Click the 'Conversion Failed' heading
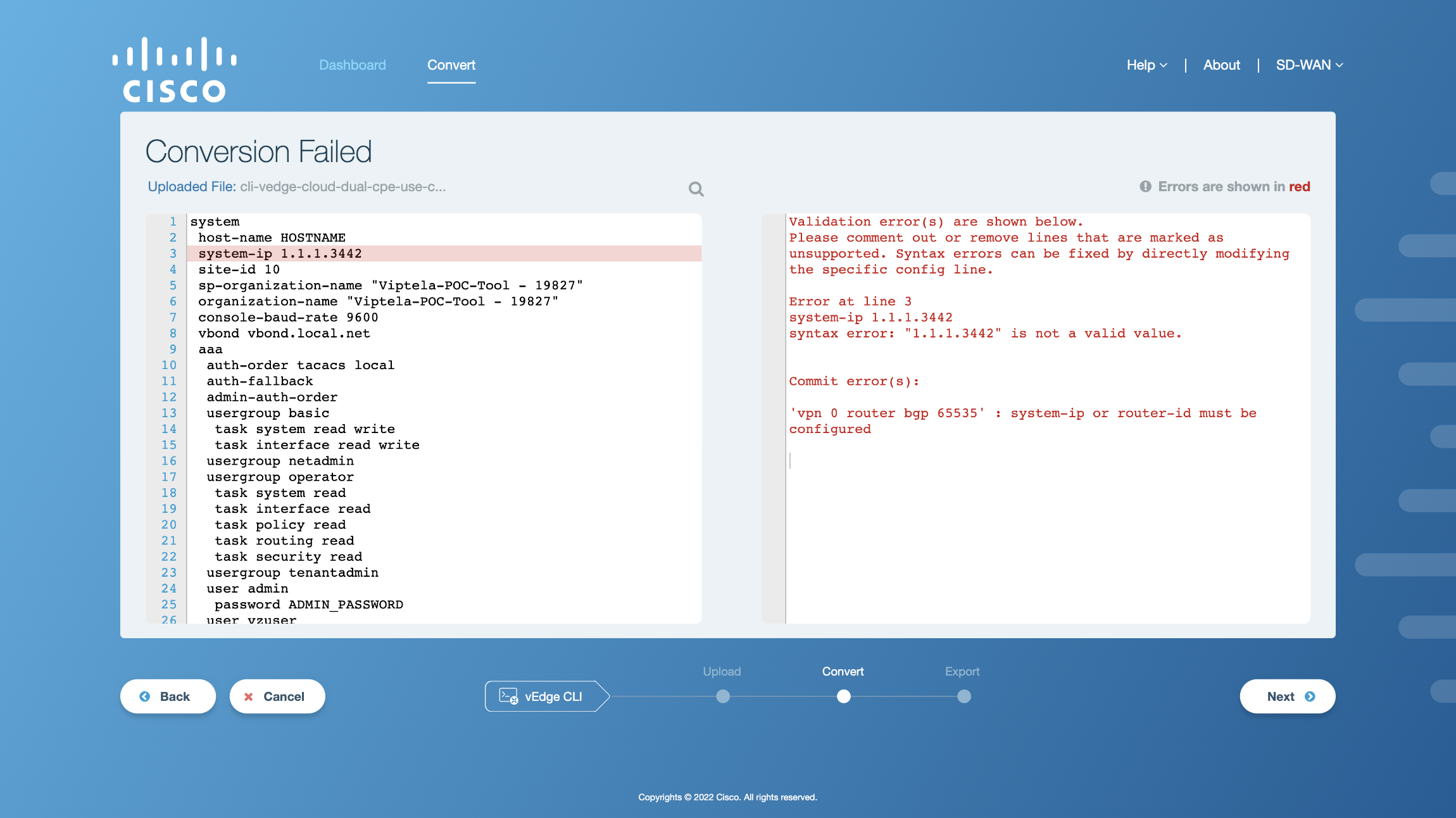The image size is (1456, 818). pos(258,152)
